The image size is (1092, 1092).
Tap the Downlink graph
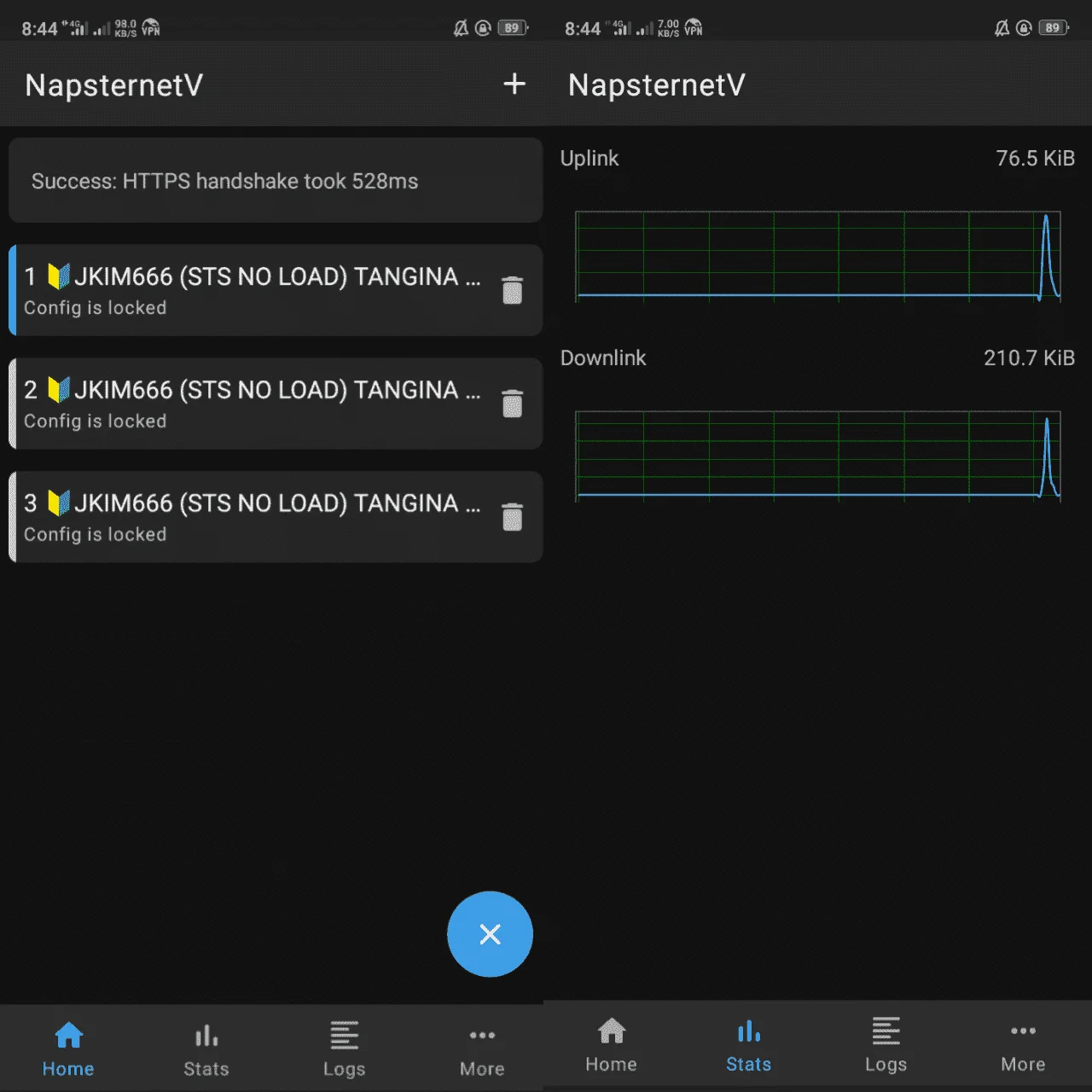[817, 456]
